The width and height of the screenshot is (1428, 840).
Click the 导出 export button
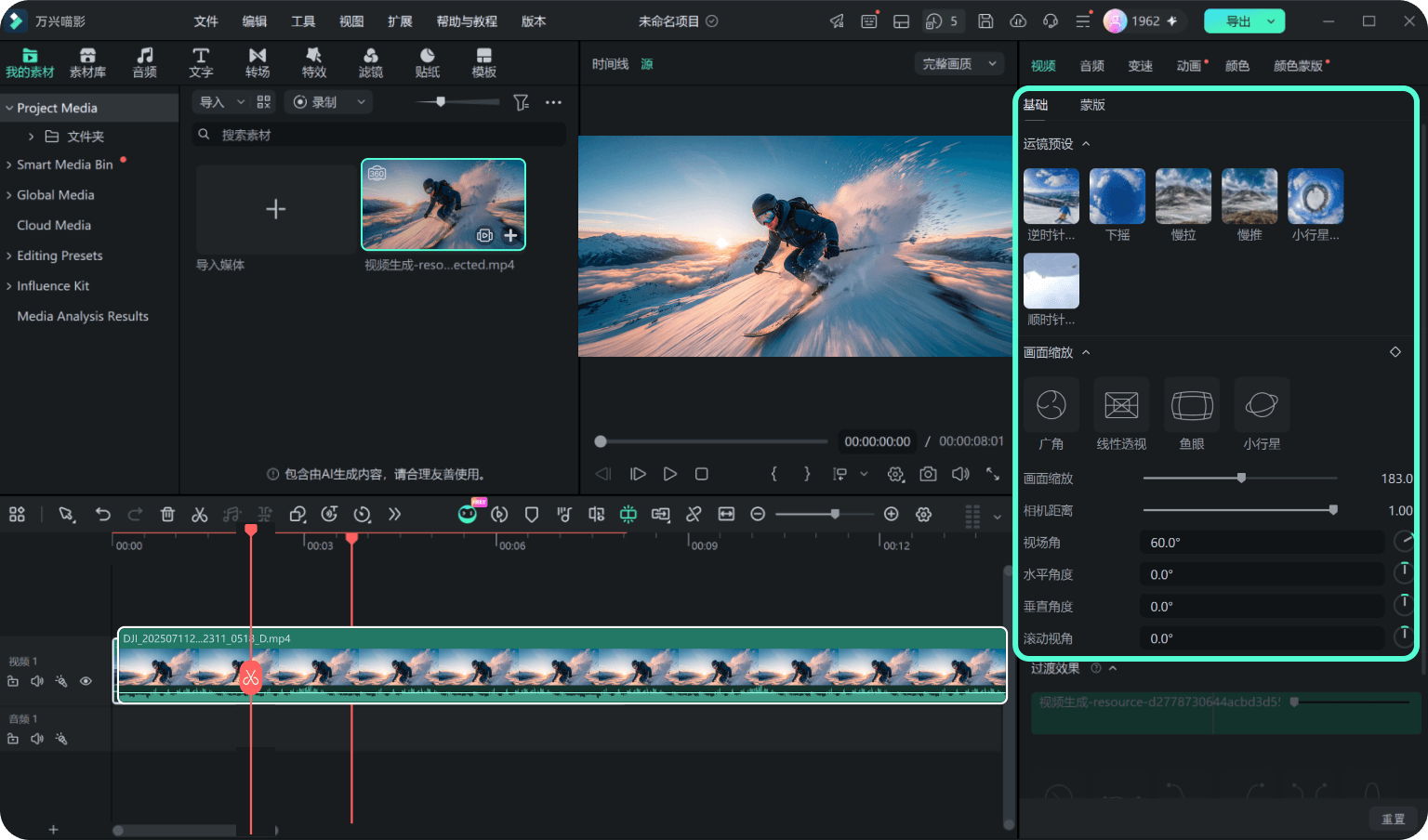1244,21
